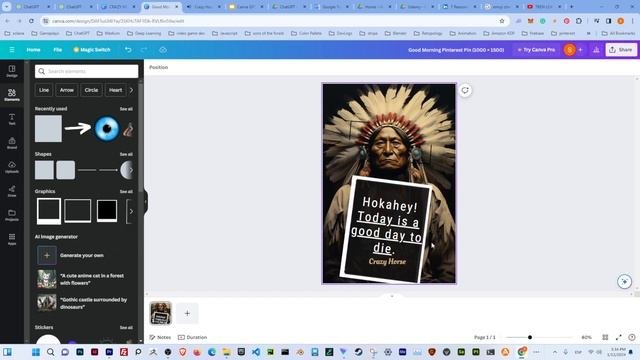Select the Arrow quick filter chip
The width and height of the screenshot is (640, 360).
tap(67, 90)
